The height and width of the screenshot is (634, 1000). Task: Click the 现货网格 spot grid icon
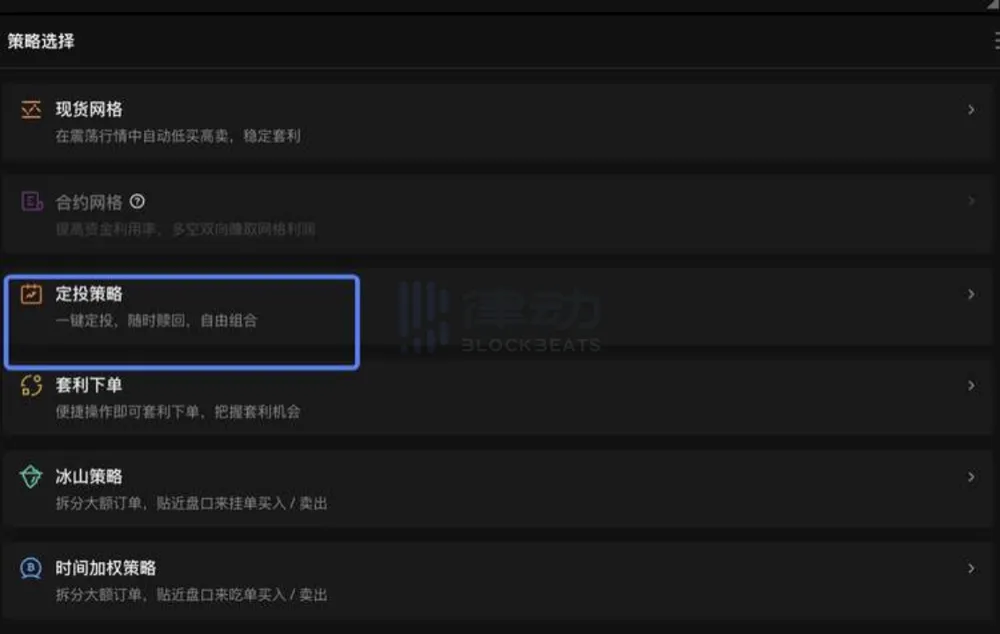click(31, 110)
